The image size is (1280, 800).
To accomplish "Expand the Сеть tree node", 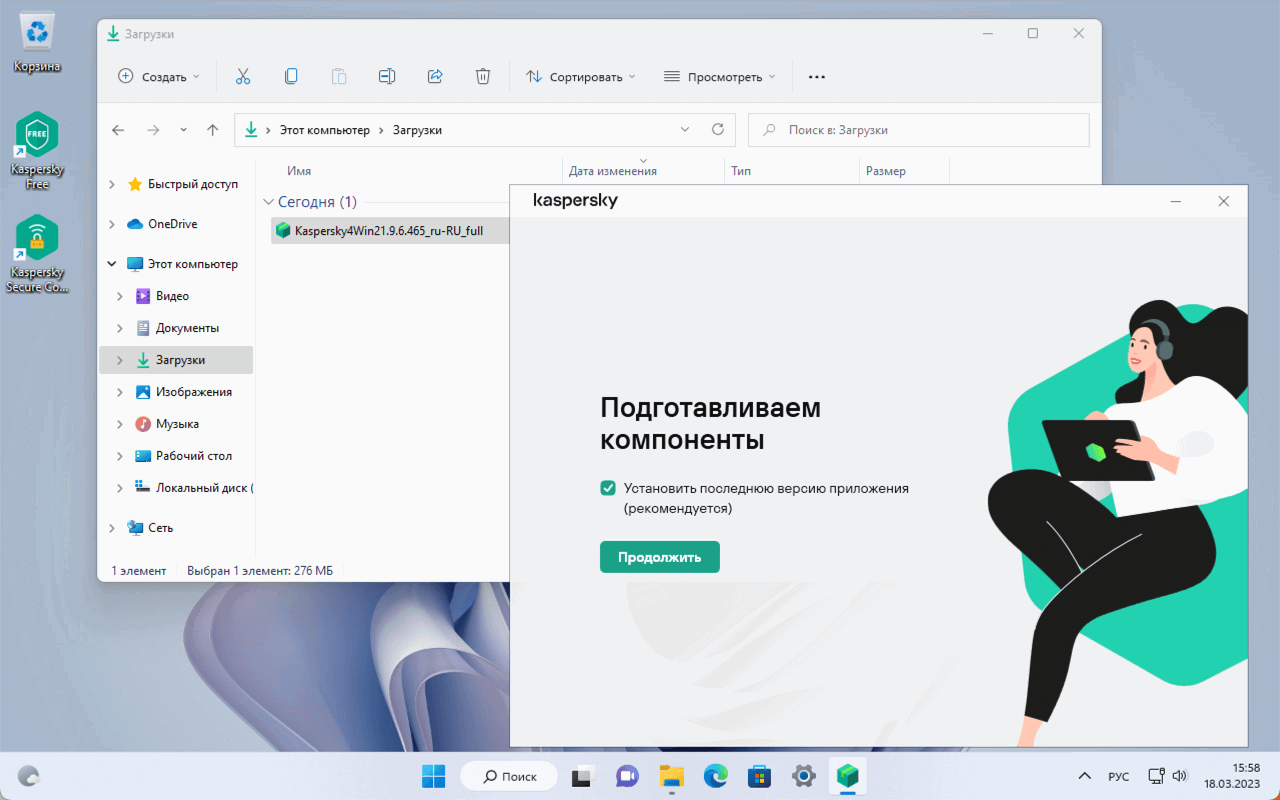I will [112, 528].
